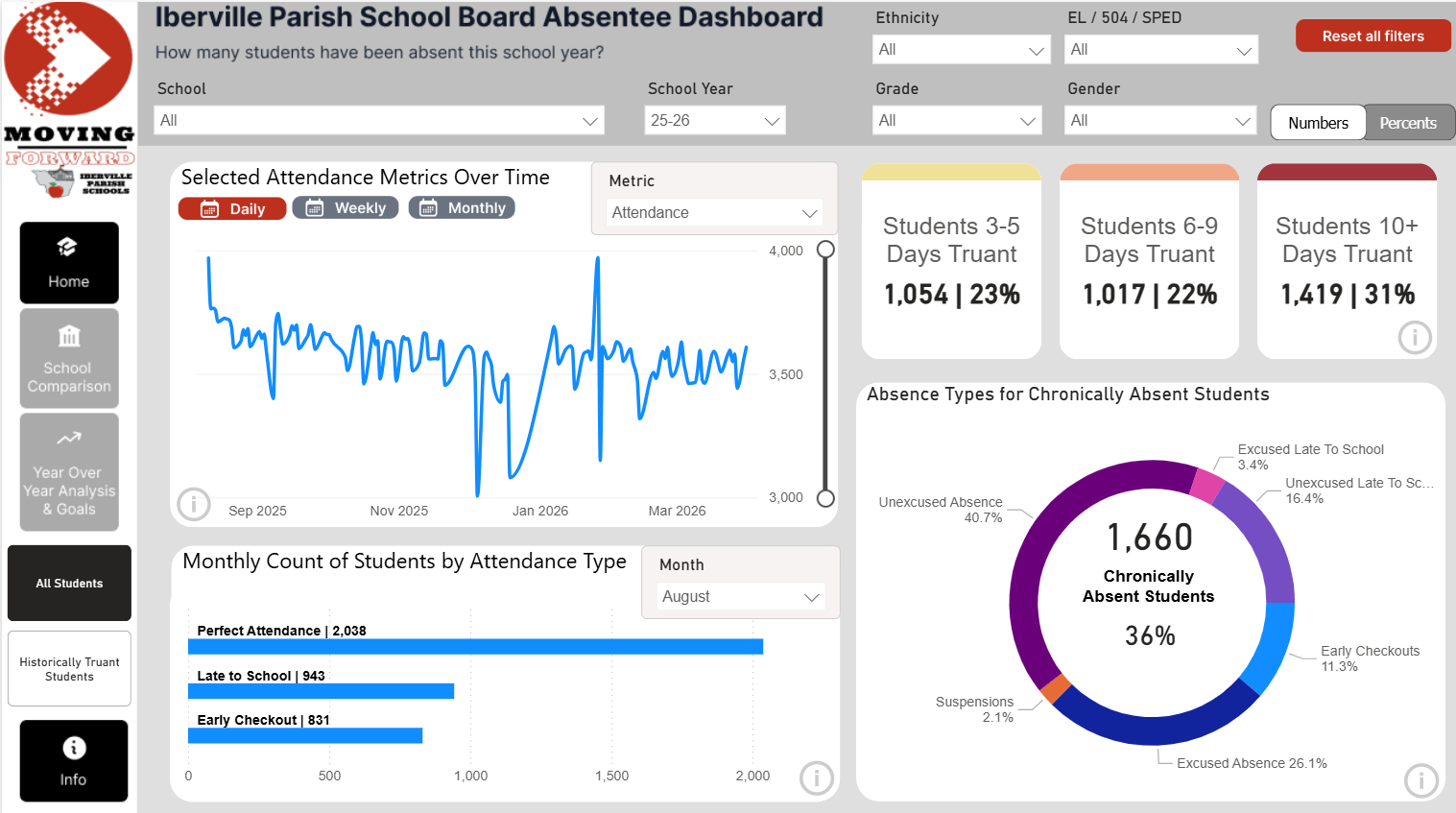1456x813 pixels.
Task: Click the graduation cap Home icon
Action: 67,248
